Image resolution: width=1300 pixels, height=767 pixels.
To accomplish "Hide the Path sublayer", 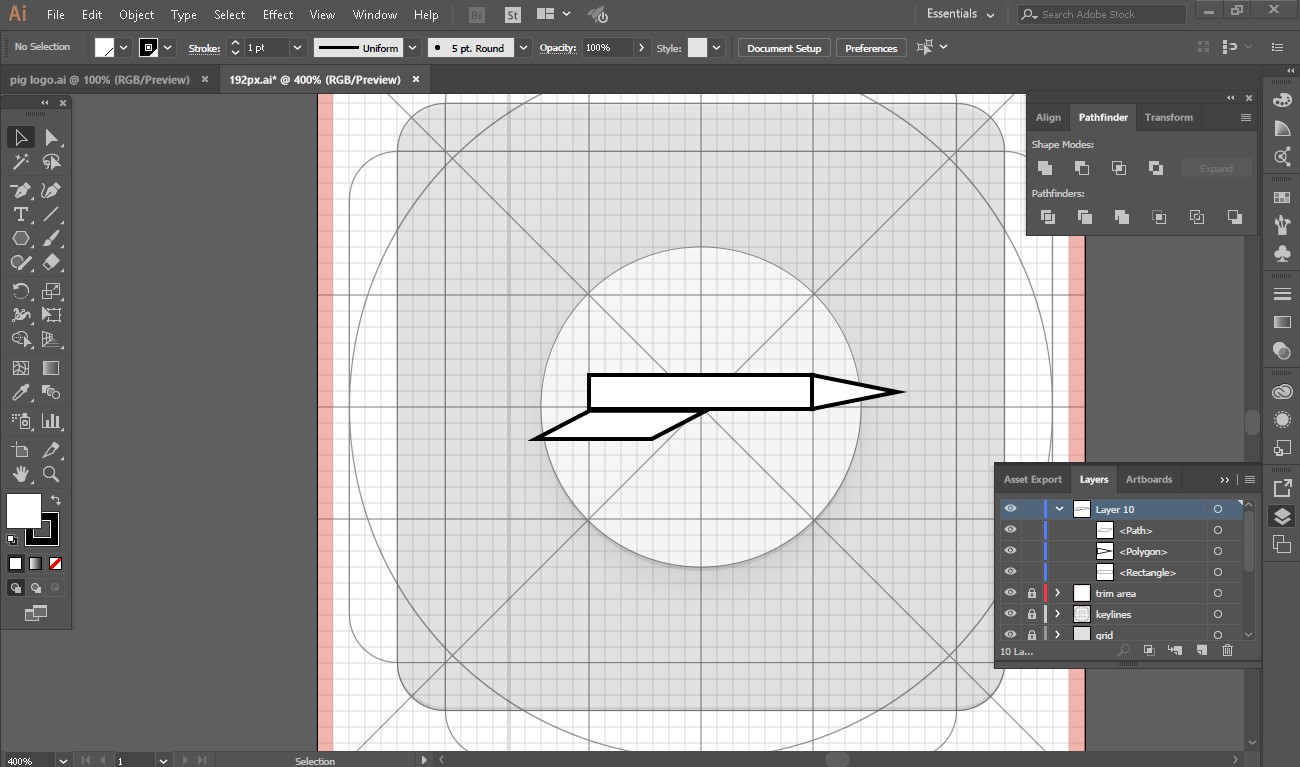I will point(1010,530).
